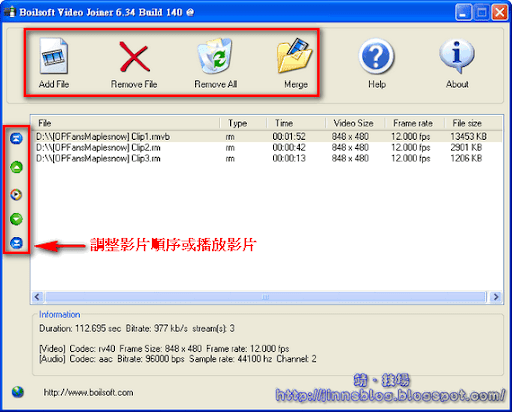Move selected clip to top of list
This screenshot has width=512, height=412.
(16, 138)
